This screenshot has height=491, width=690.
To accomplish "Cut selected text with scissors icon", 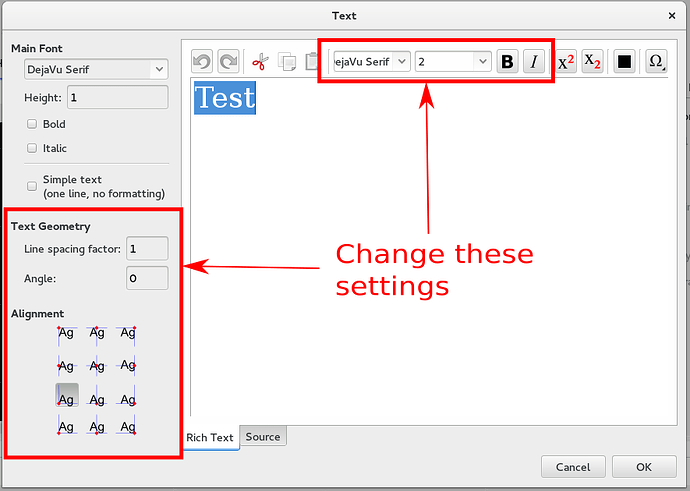I will 260,61.
